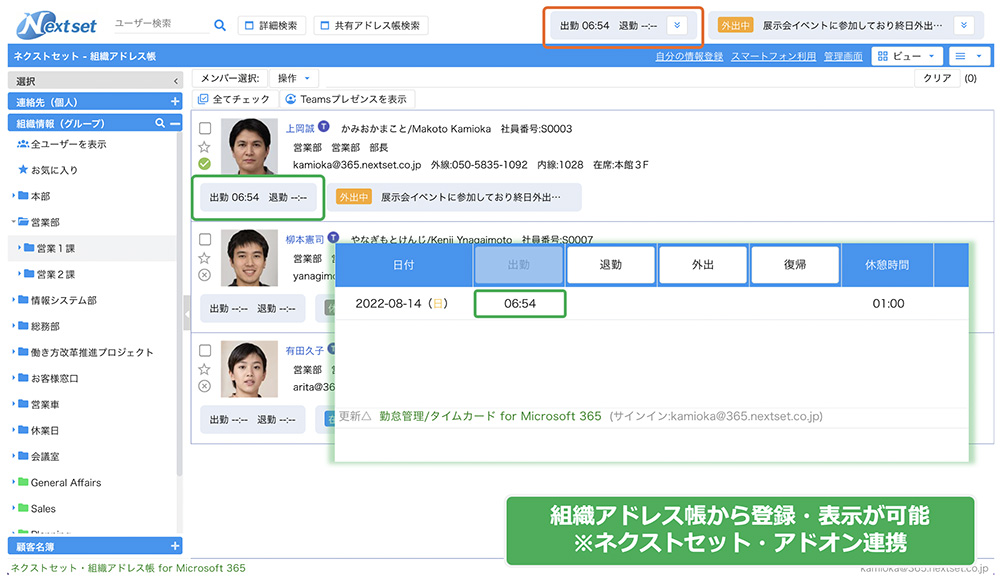
Task: Open 働き方改革推進プロジェクト folder
Action: pyautogui.click(x=92, y=352)
